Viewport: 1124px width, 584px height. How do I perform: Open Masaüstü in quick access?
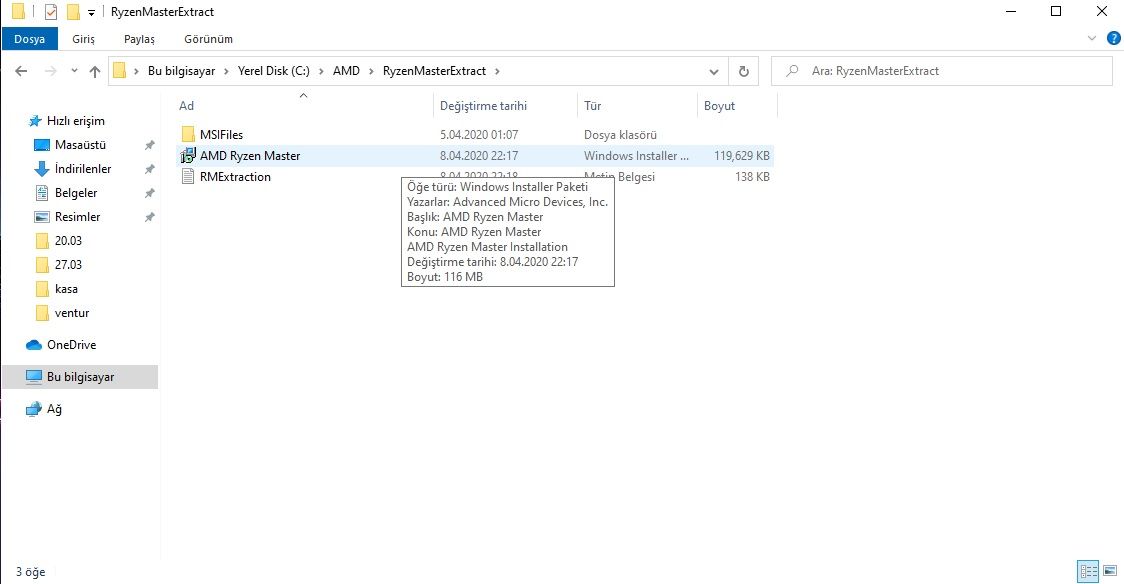(80, 145)
